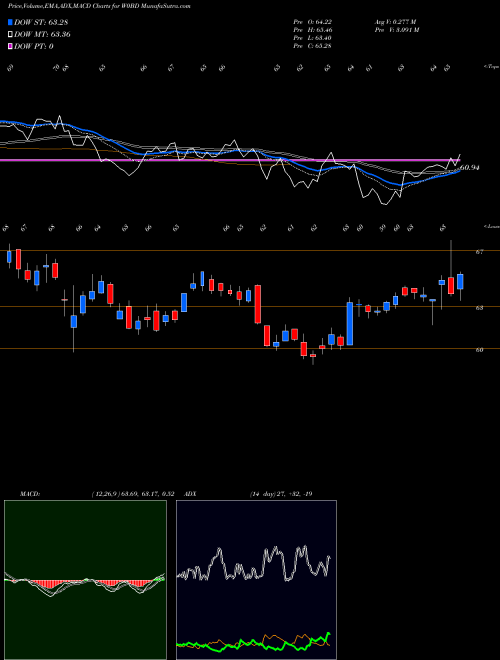The image size is (500, 660).
Task: Click the 63 price axis label
Action: pos(479,308)
